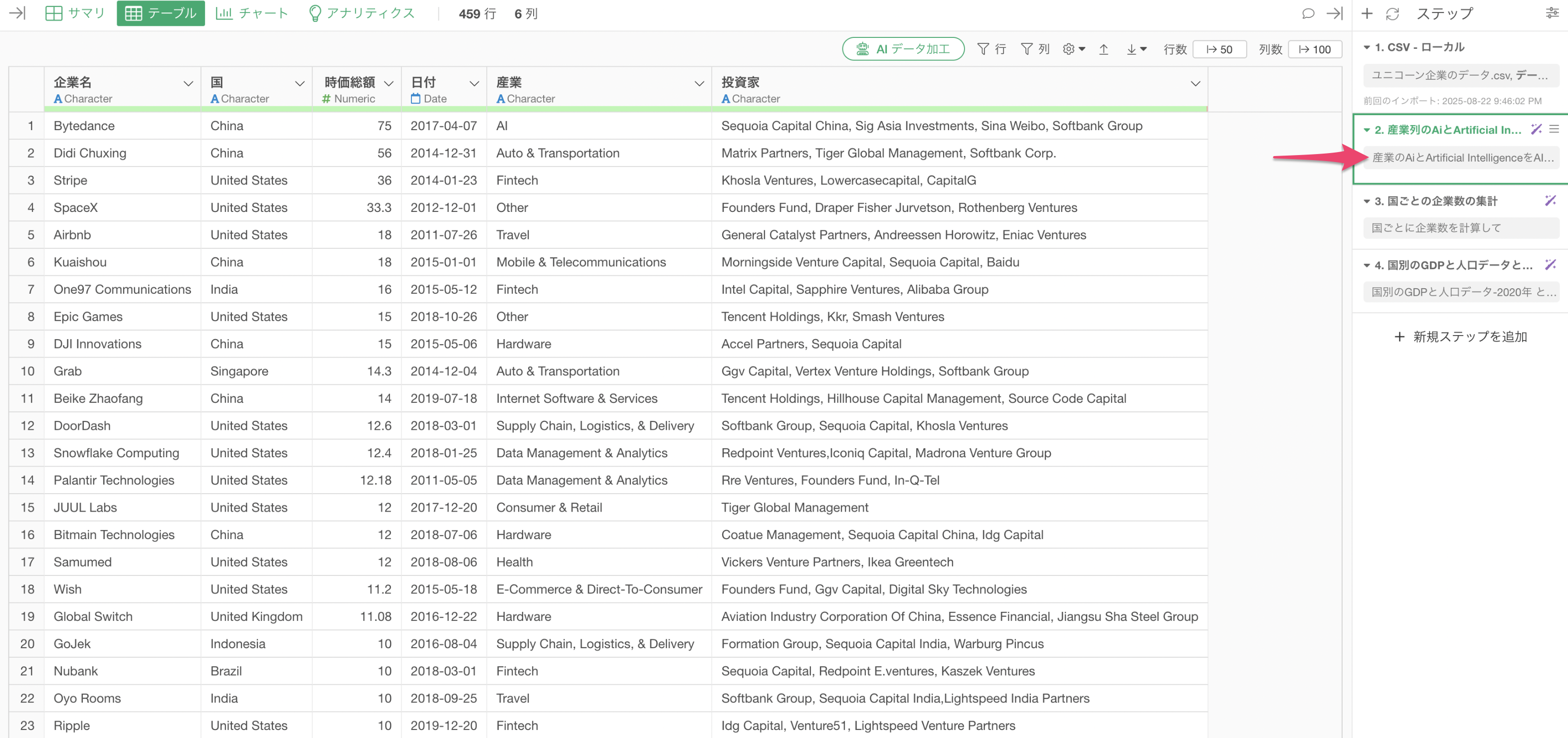Collapse the left panel arrow icon
The image size is (1568, 738).
click(x=17, y=13)
